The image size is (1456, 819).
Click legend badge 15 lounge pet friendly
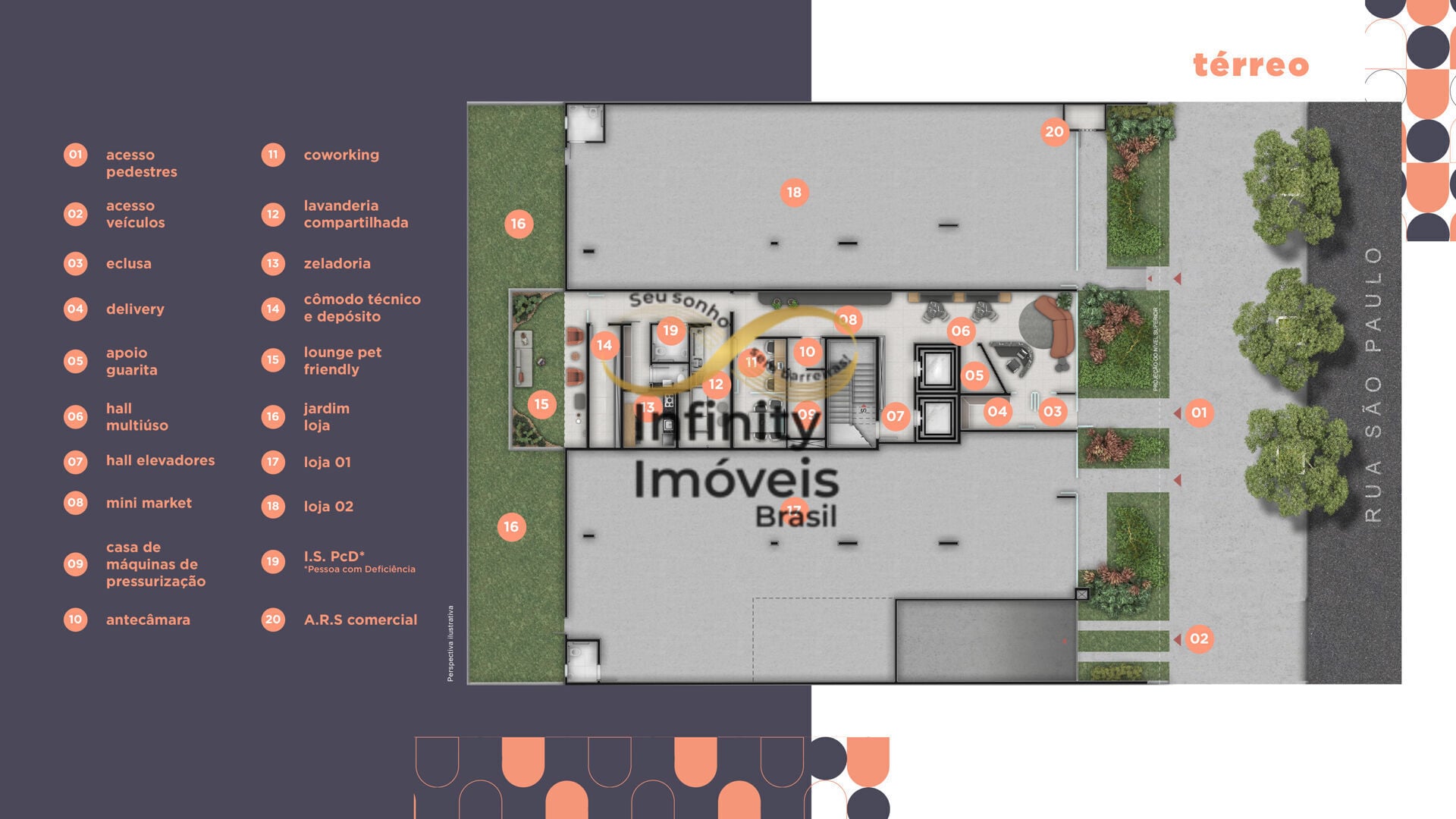[273, 360]
